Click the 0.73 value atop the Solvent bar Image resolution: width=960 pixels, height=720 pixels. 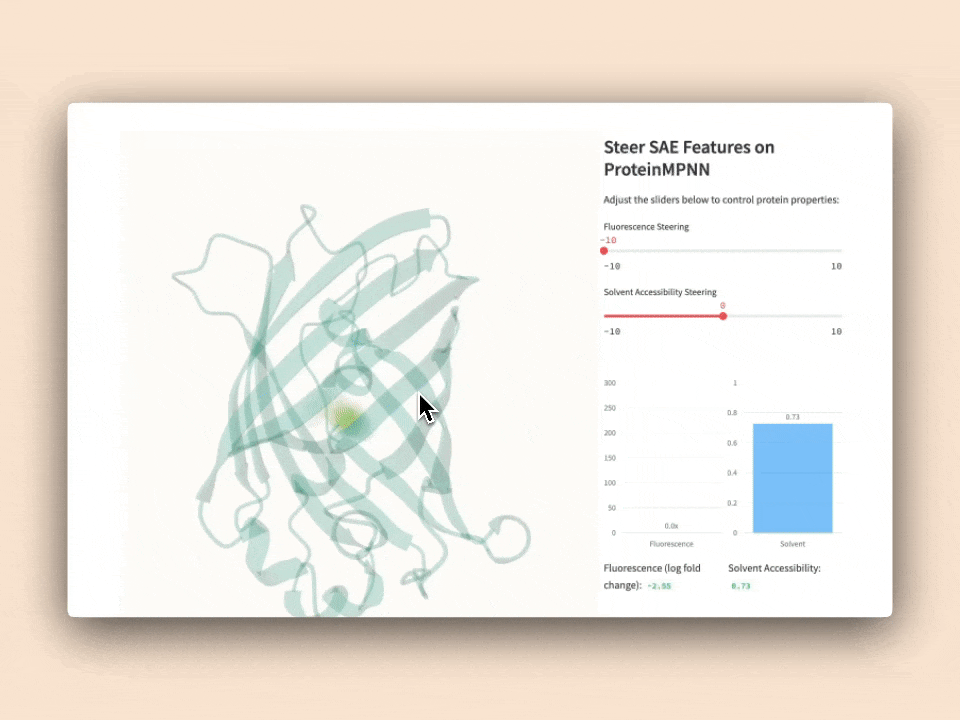[x=792, y=416]
